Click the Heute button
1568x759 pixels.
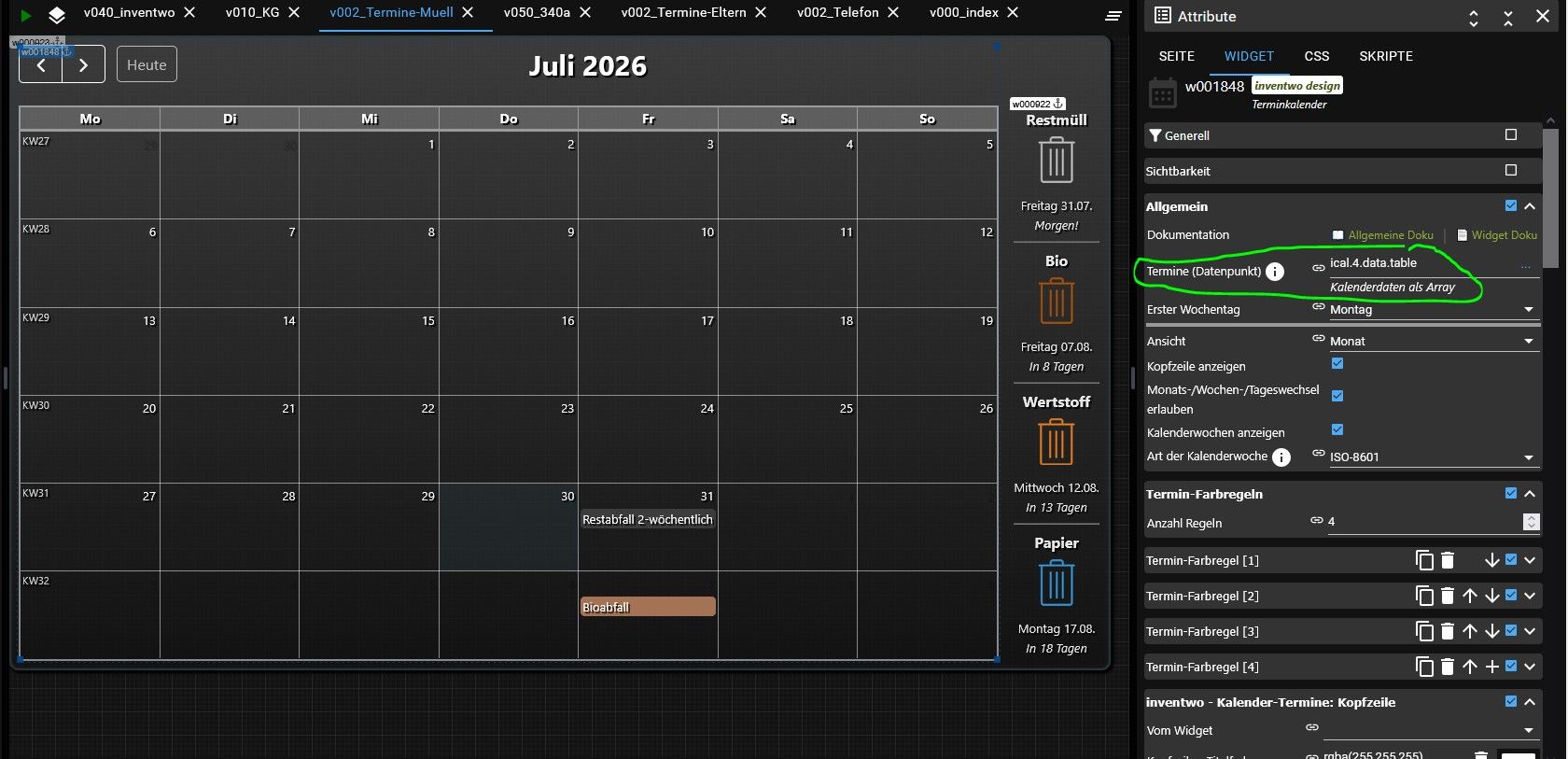147,64
